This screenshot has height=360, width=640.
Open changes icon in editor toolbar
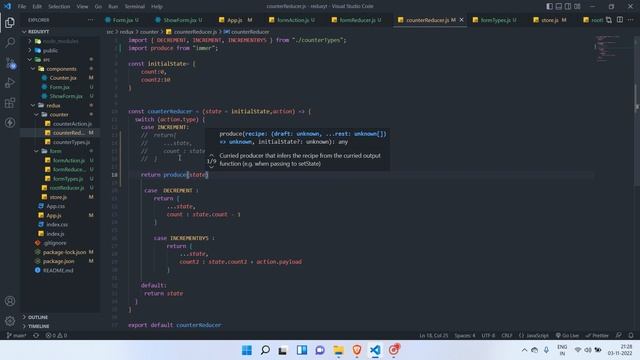[609, 20]
